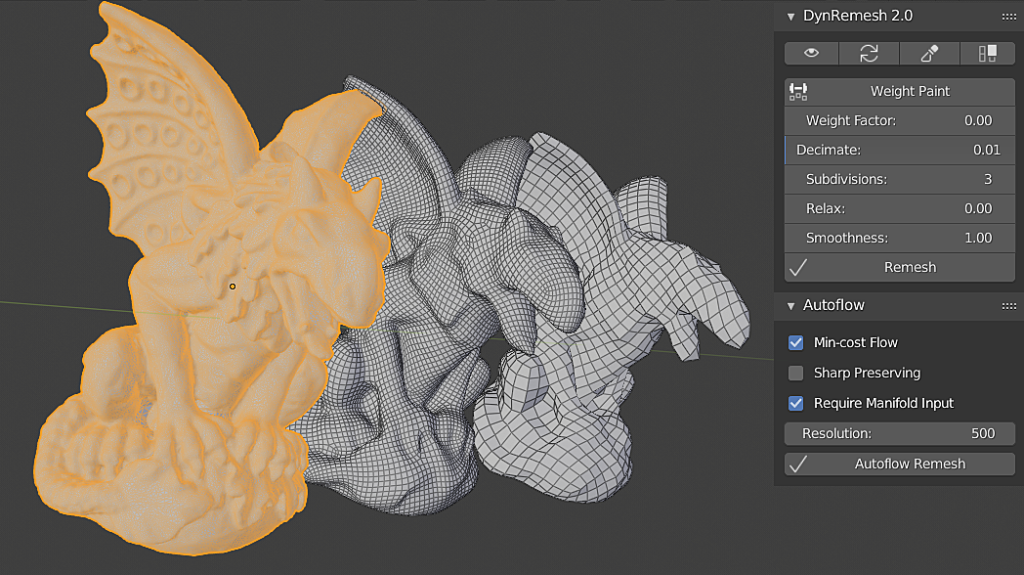Click the Smoothness slider field
This screenshot has height=575, width=1024.
[899, 238]
